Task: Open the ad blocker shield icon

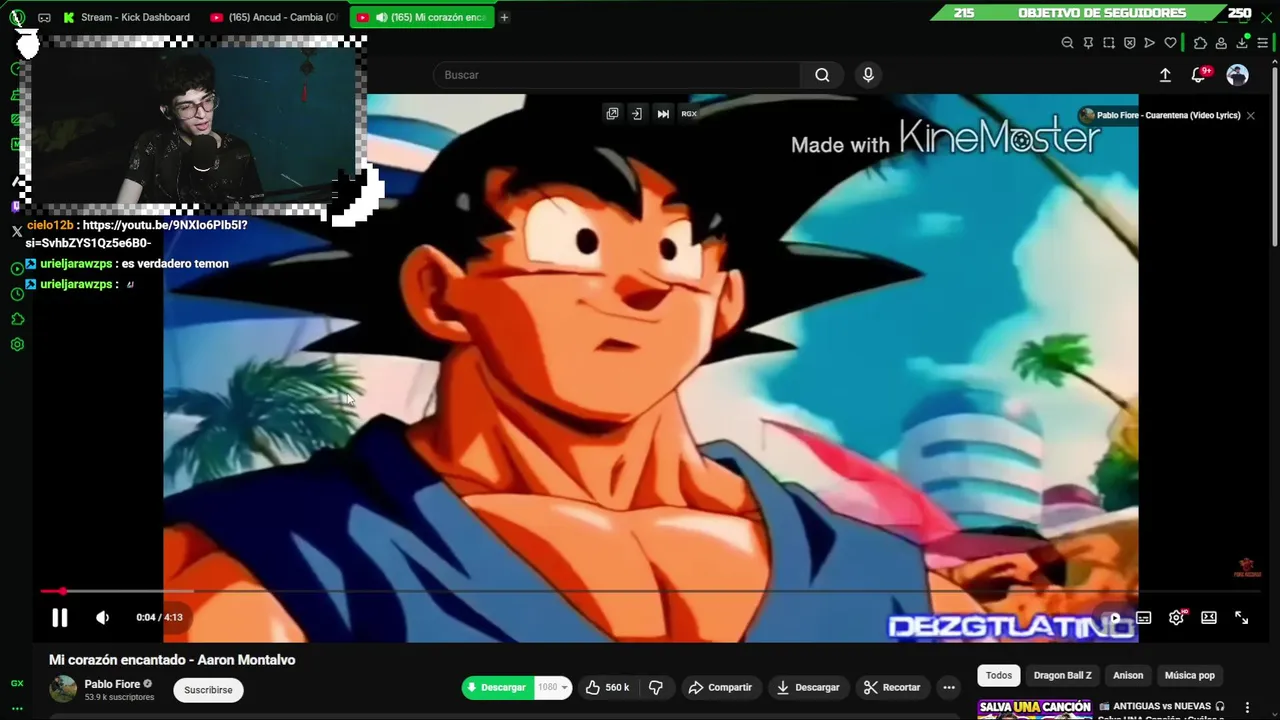Action: click(1129, 43)
